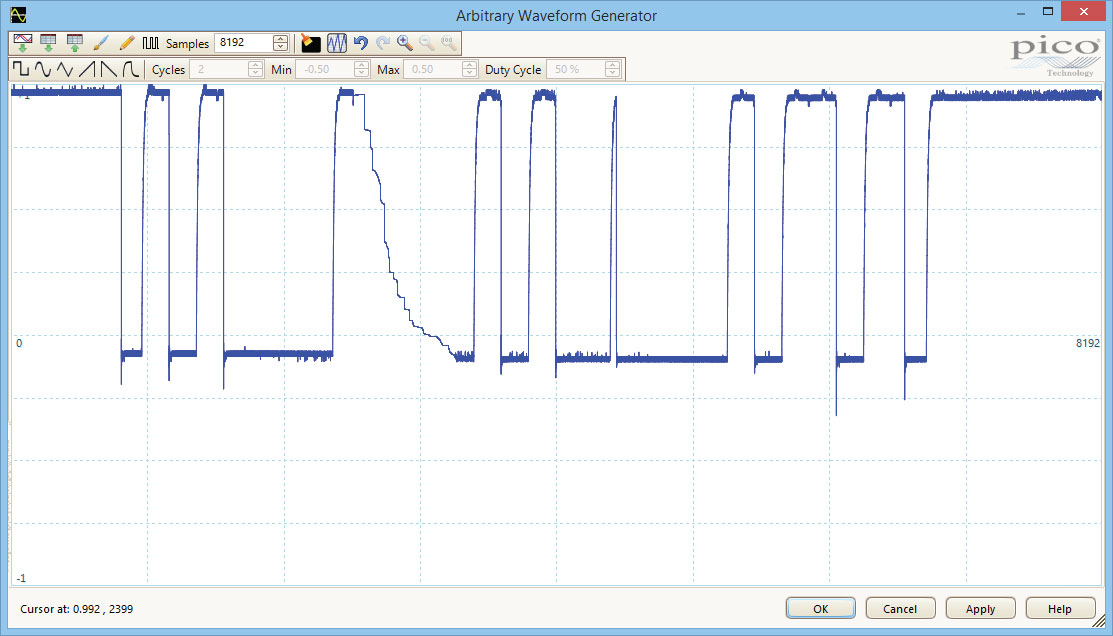Click the zoom in magnifier

point(405,43)
